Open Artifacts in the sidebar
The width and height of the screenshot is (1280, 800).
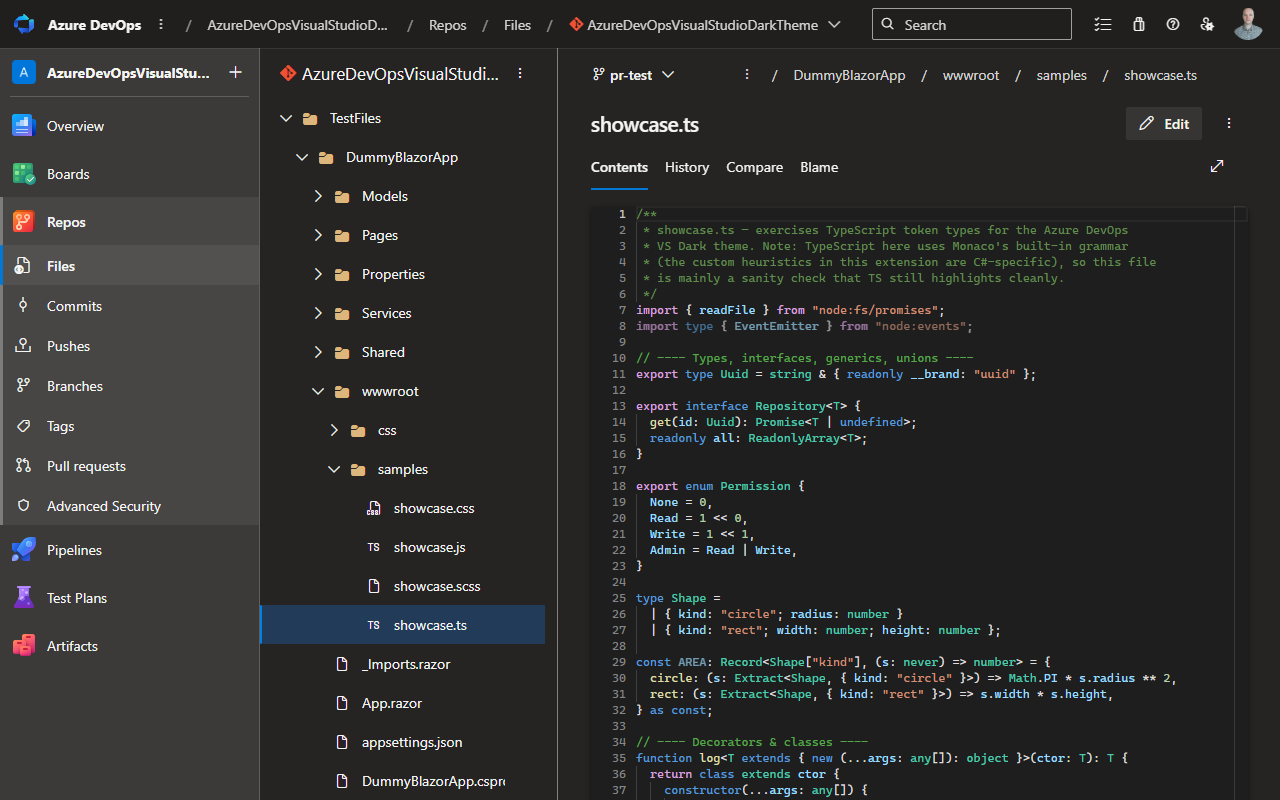130,646
